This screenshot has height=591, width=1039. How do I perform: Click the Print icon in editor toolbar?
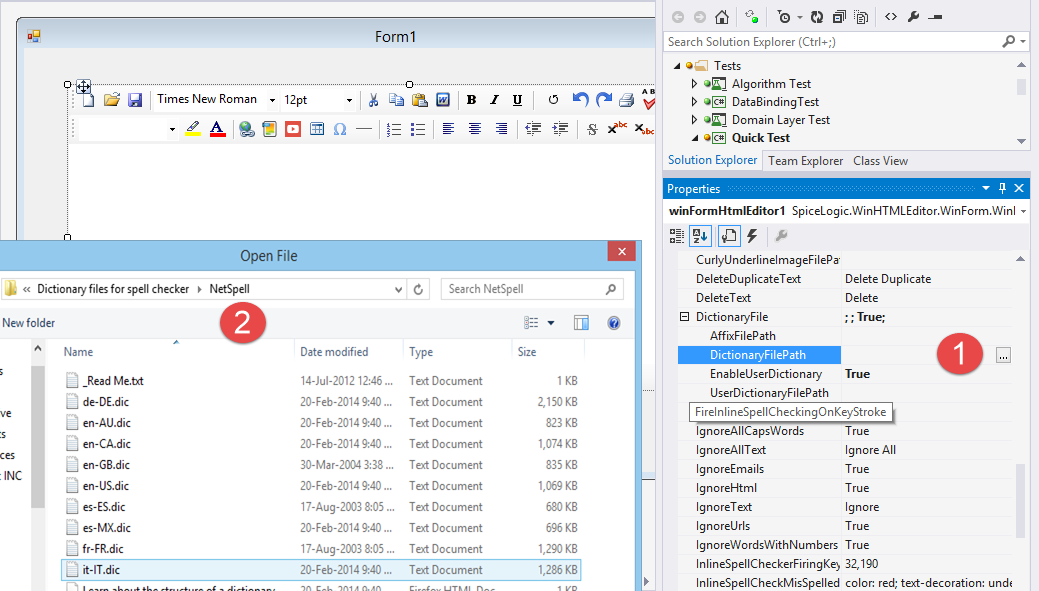[626, 100]
